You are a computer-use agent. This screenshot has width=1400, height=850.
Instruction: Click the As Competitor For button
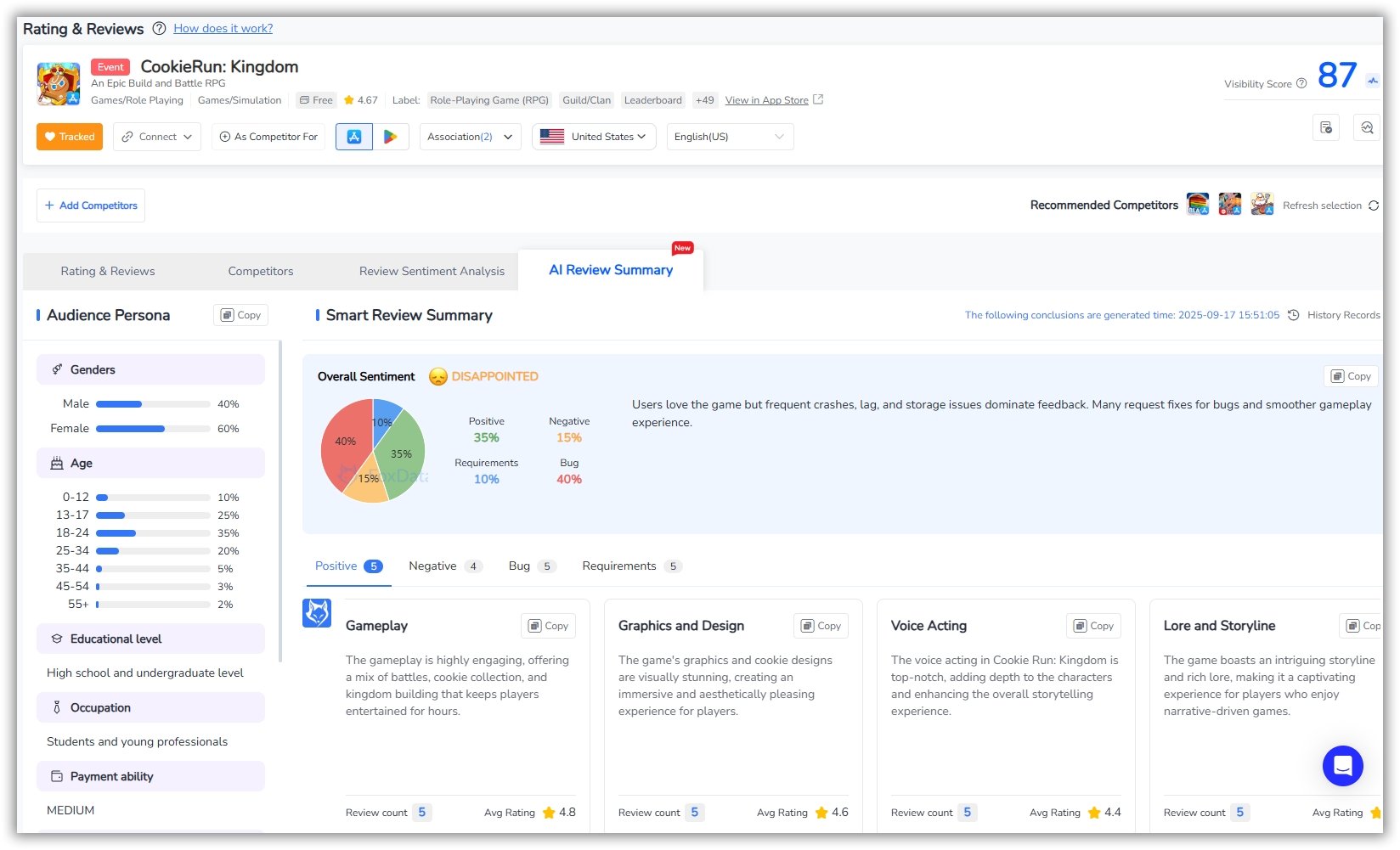point(268,137)
